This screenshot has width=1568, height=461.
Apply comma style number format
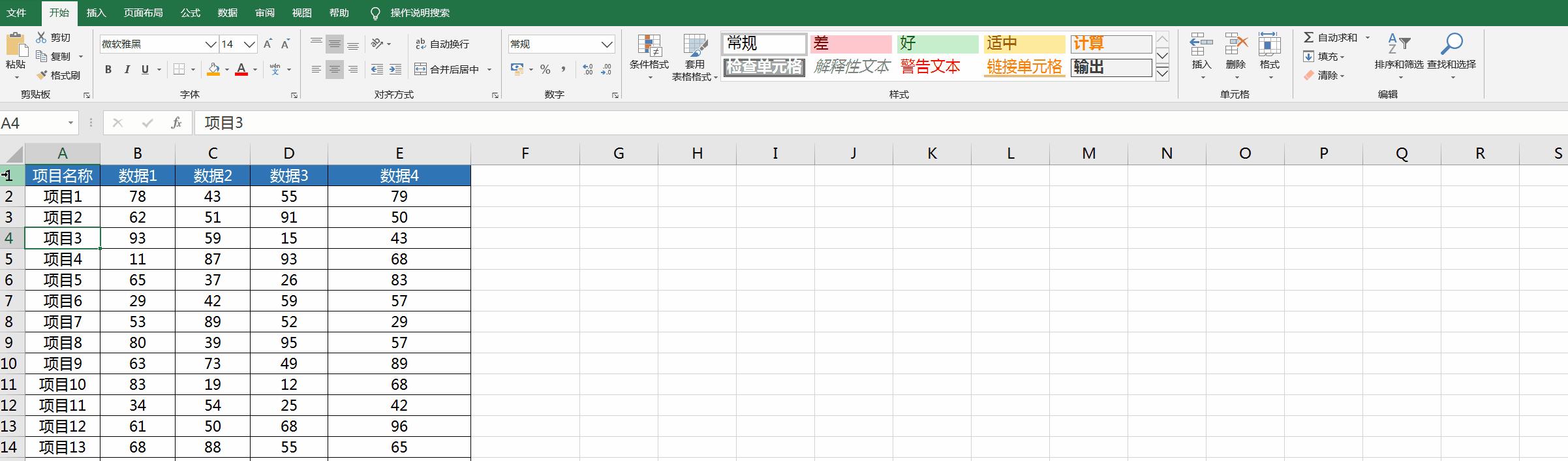pyautogui.click(x=563, y=69)
